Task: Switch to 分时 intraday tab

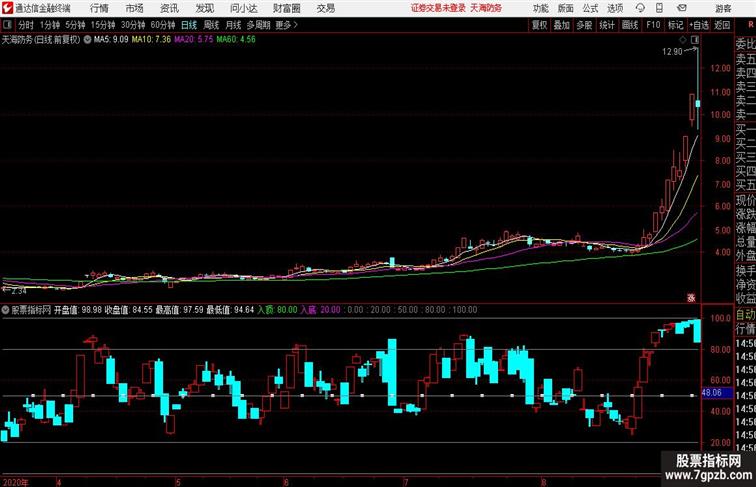Action: click(x=26, y=25)
